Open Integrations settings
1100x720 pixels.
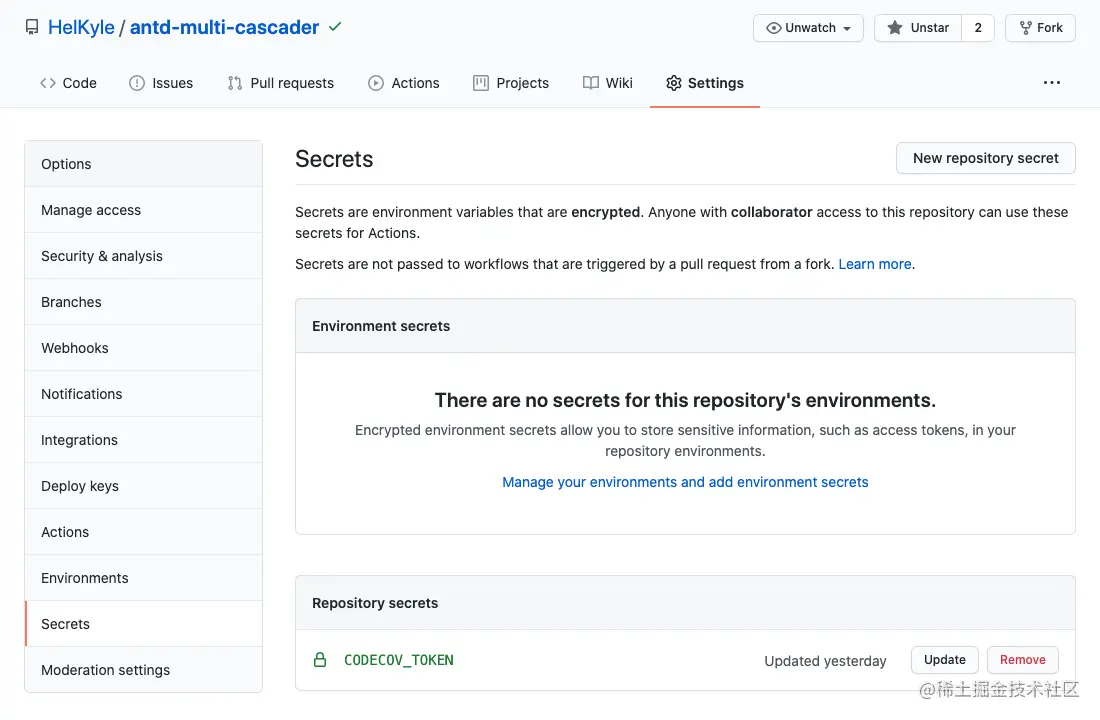pyautogui.click(x=144, y=440)
